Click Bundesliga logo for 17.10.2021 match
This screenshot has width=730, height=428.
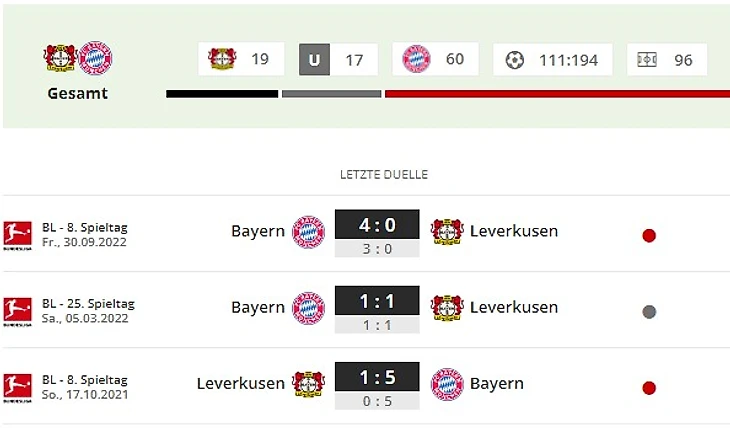pyautogui.click(x=18, y=387)
